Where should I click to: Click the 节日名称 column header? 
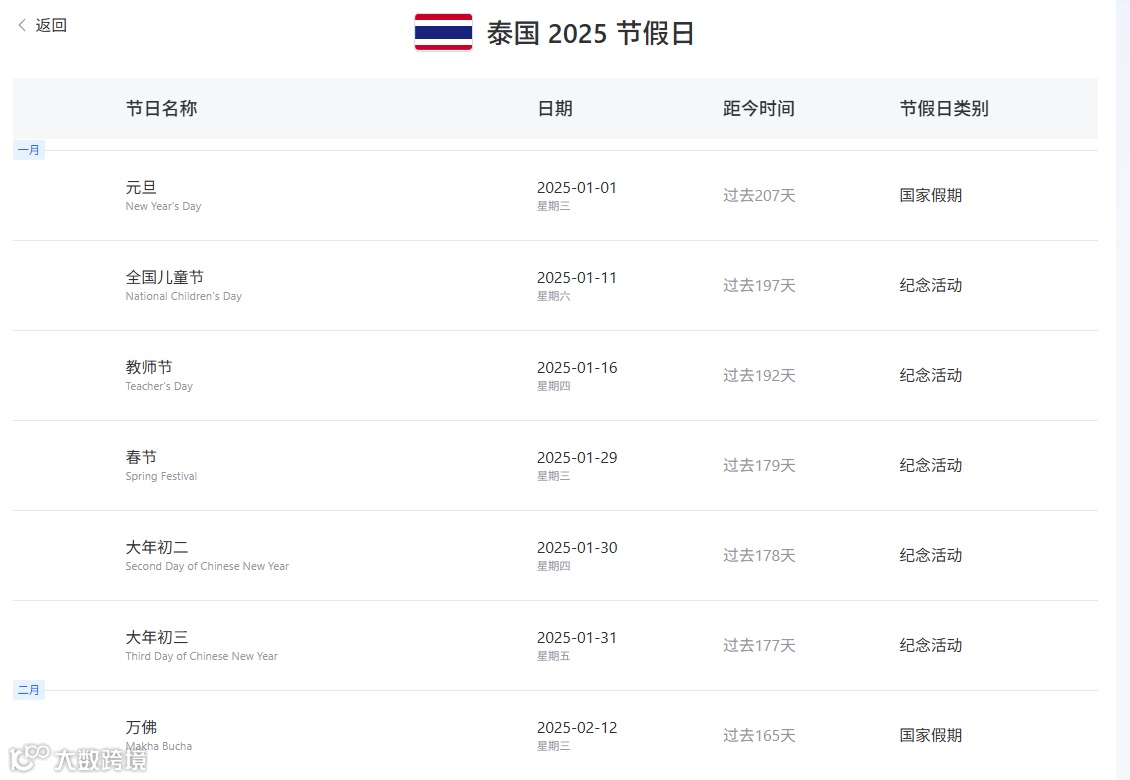pyautogui.click(x=161, y=108)
